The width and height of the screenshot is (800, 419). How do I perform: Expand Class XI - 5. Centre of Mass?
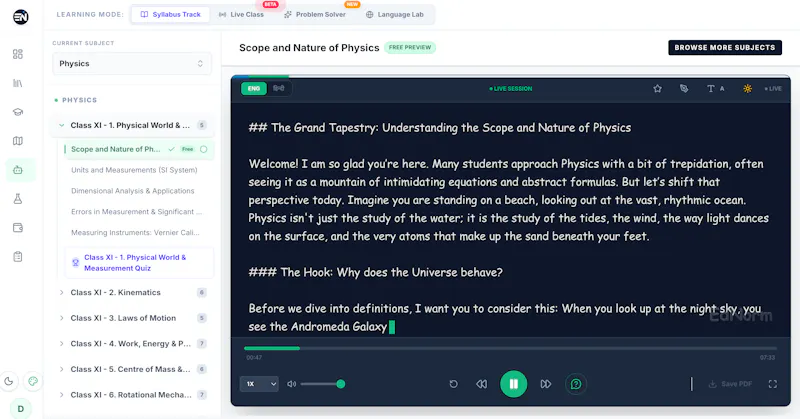tap(132, 369)
